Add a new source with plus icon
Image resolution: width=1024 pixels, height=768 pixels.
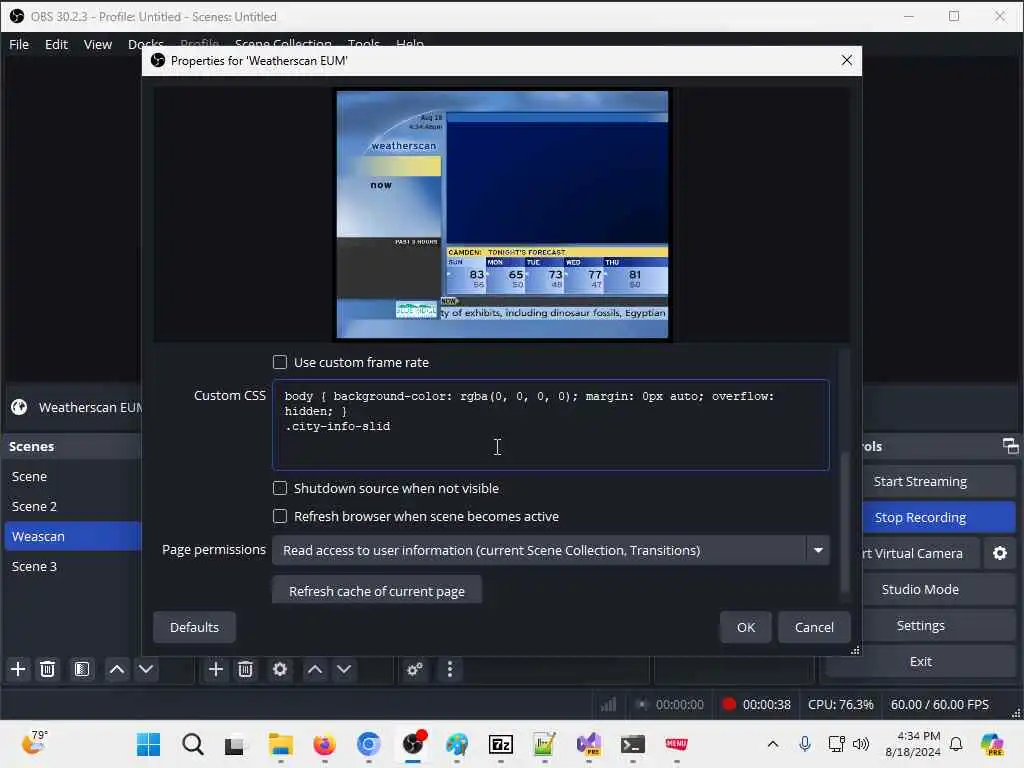pos(216,669)
